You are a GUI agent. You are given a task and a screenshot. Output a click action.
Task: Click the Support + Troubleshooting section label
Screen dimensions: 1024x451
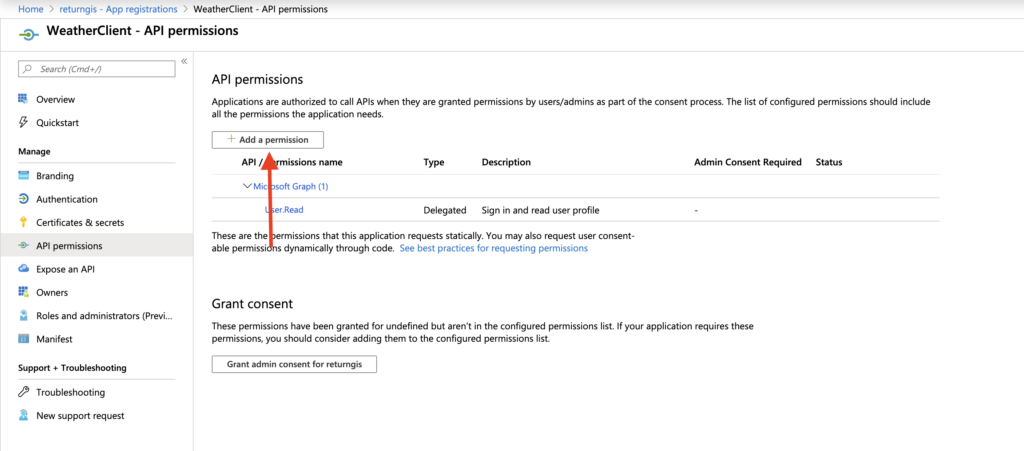(x=72, y=367)
